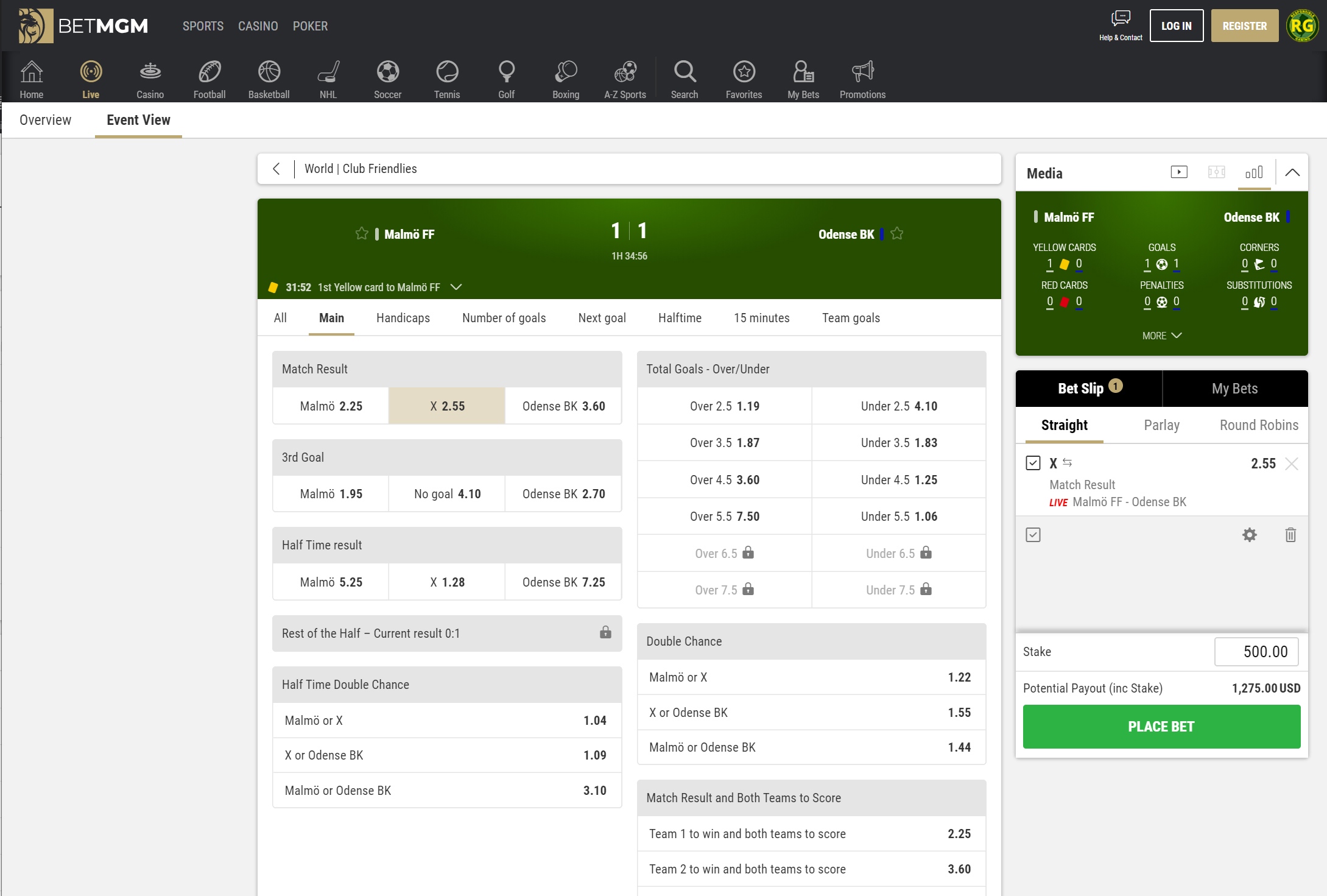Screen dimensions: 1327x896
Task: Click the REGISTER button
Action: pos(1245,26)
